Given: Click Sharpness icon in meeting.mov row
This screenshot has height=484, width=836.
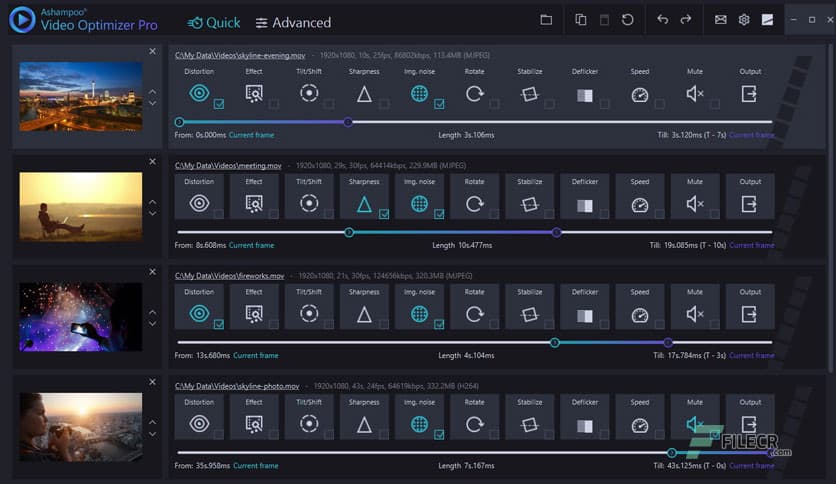Looking at the screenshot, I should (364, 205).
